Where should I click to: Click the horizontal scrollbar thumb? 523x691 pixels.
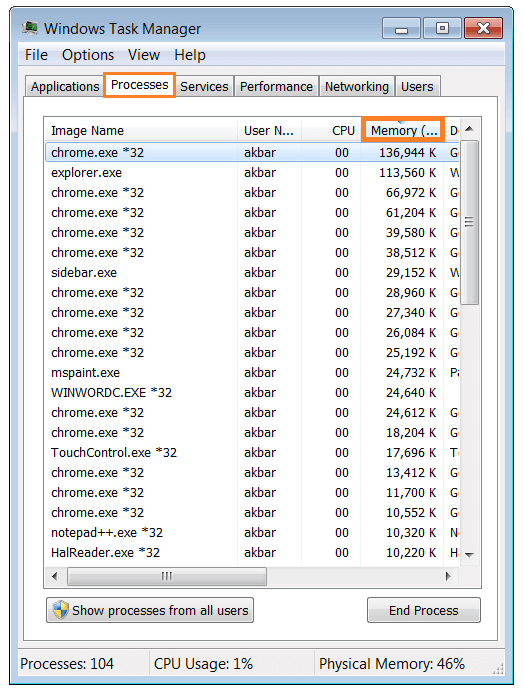point(167,576)
